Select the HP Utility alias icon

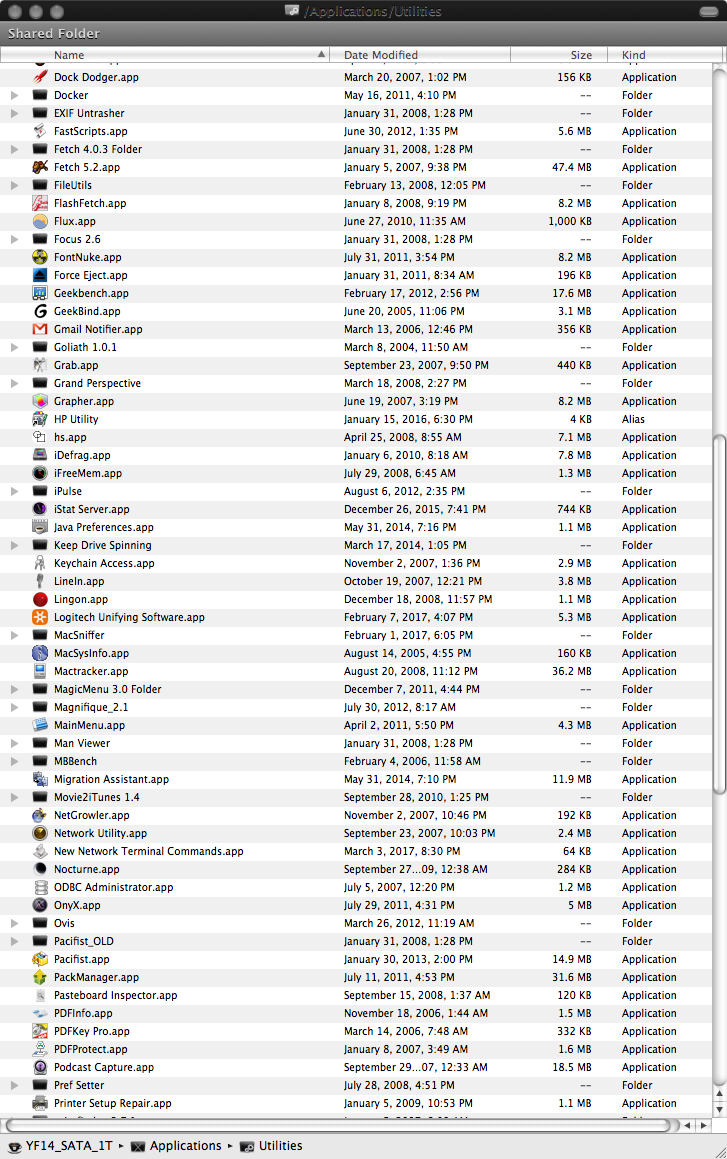click(41, 419)
